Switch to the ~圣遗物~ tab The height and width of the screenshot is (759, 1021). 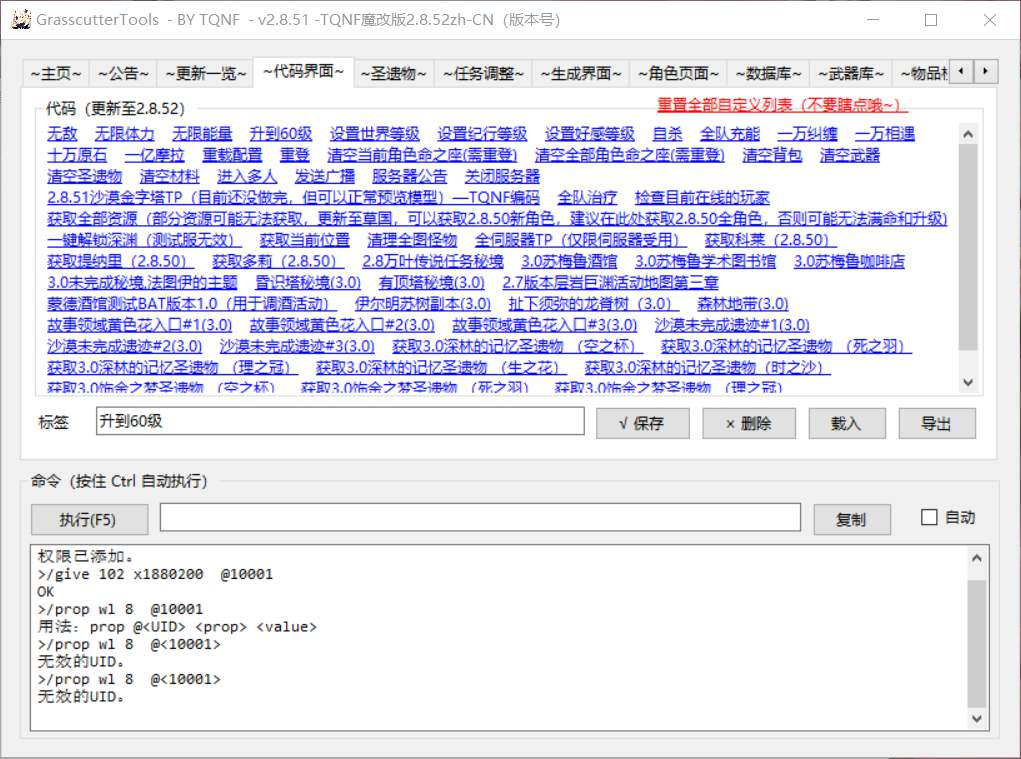pos(393,74)
